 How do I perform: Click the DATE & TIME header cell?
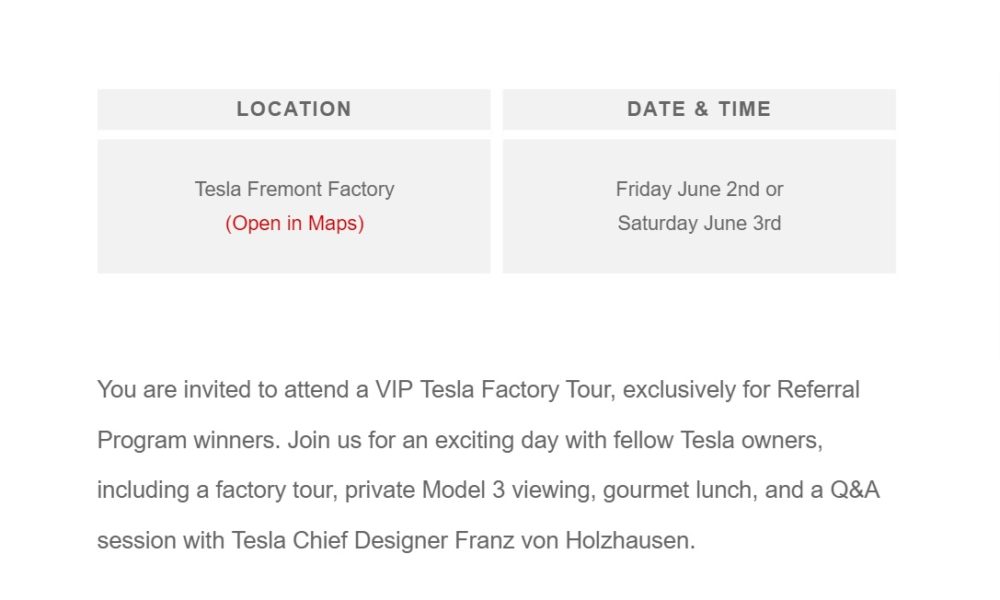(x=699, y=109)
